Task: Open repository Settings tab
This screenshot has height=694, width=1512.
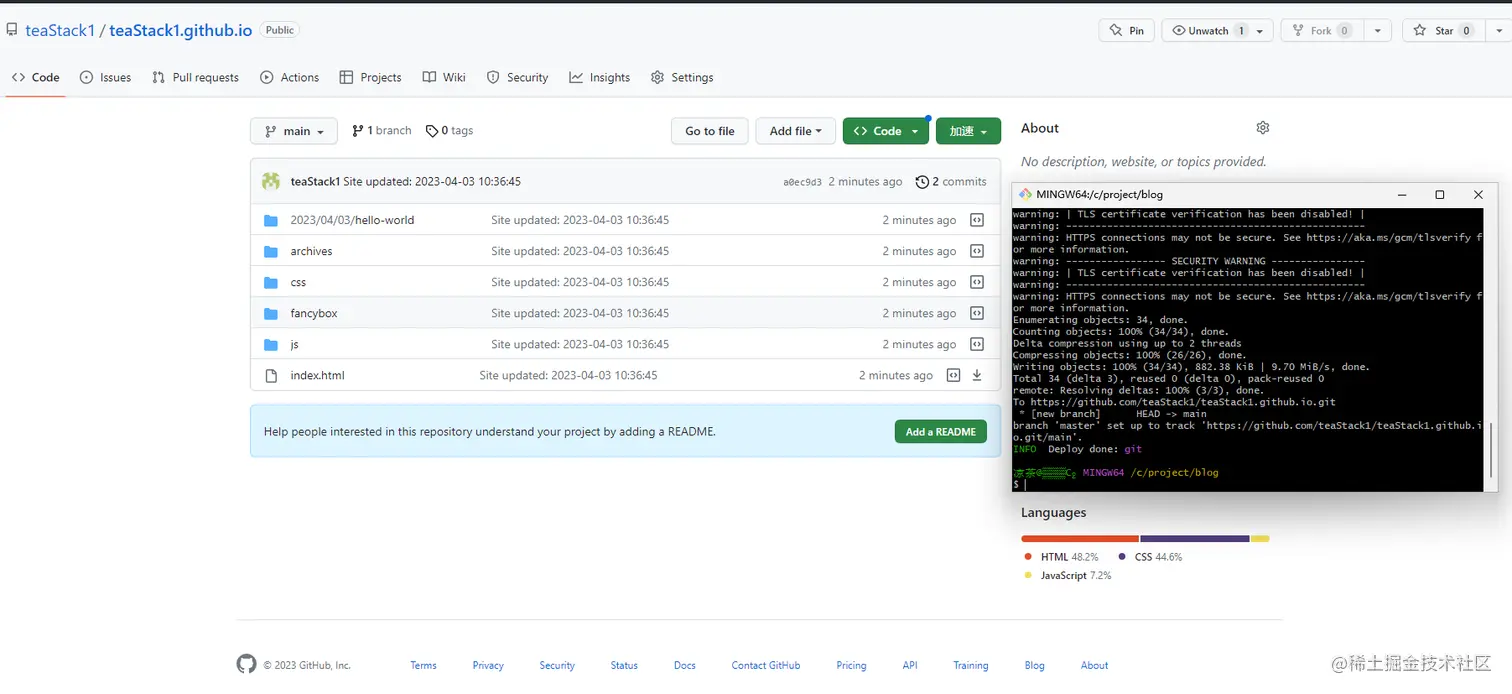Action: (x=682, y=77)
